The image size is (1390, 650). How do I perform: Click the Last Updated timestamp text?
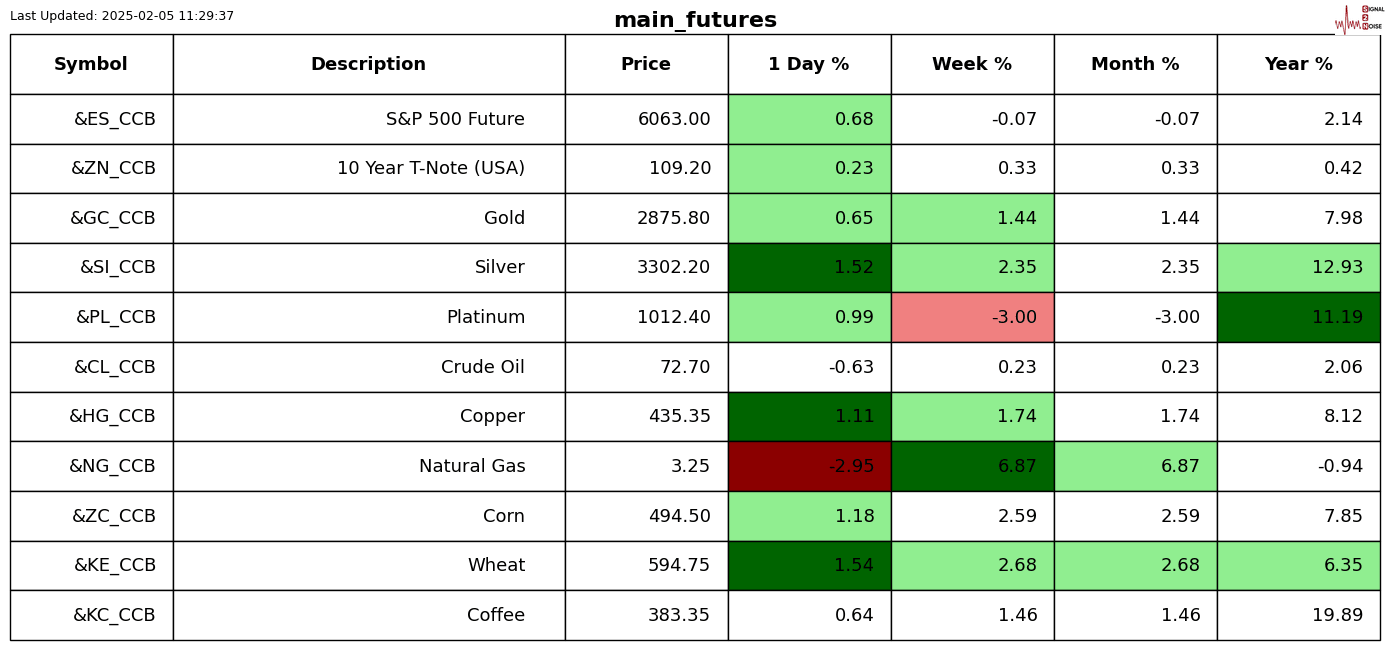tap(122, 16)
